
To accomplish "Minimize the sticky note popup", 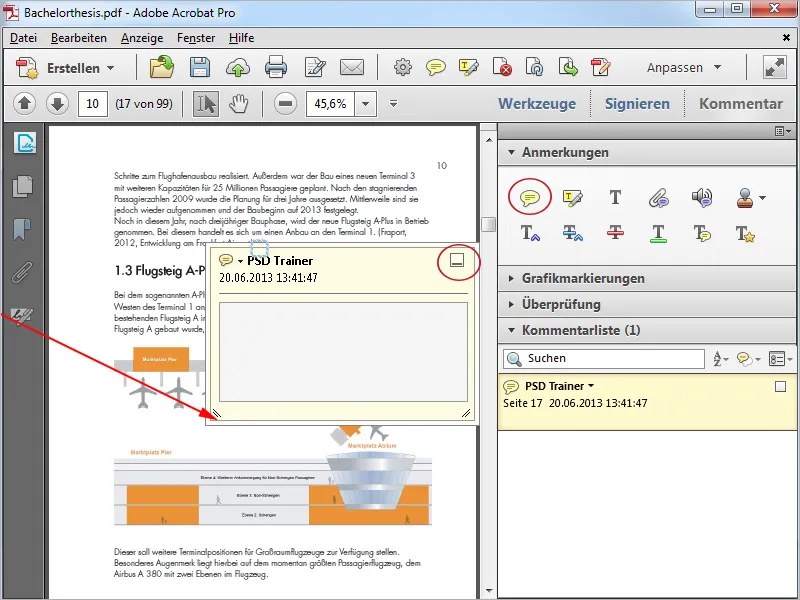I will (457, 261).
